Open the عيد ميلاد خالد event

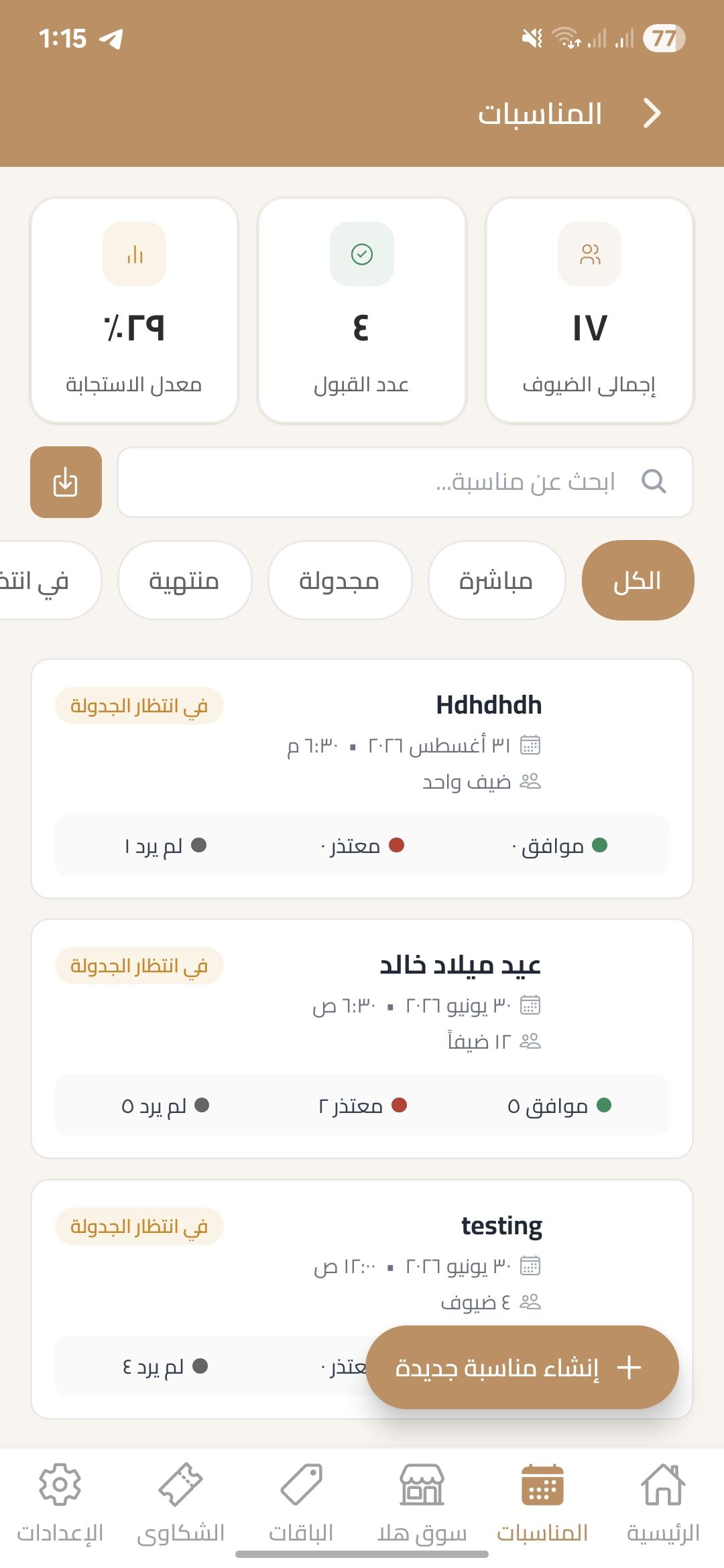click(x=362, y=1039)
